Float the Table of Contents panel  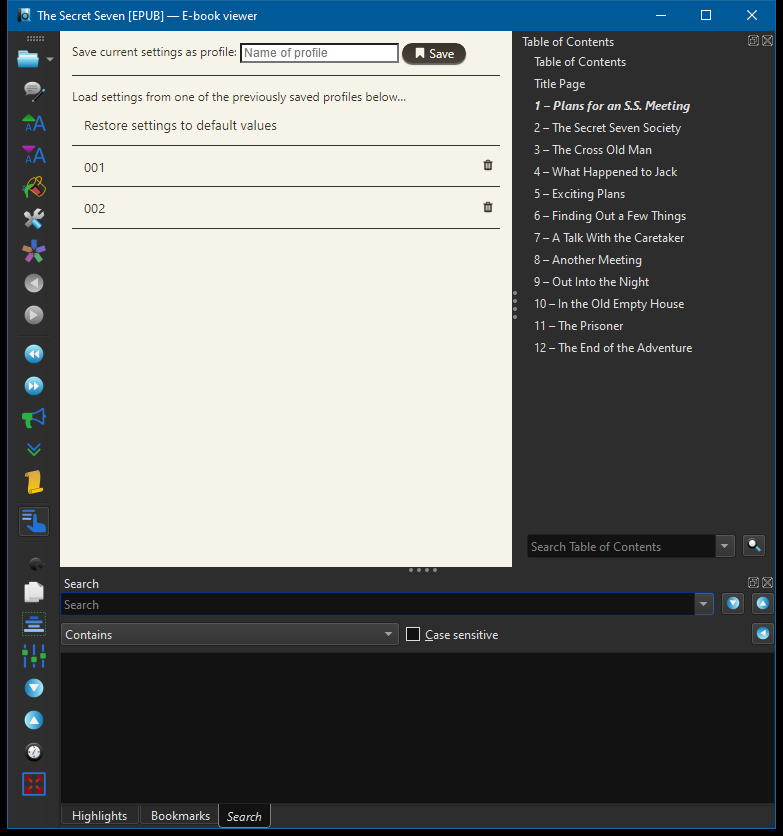(753, 41)
